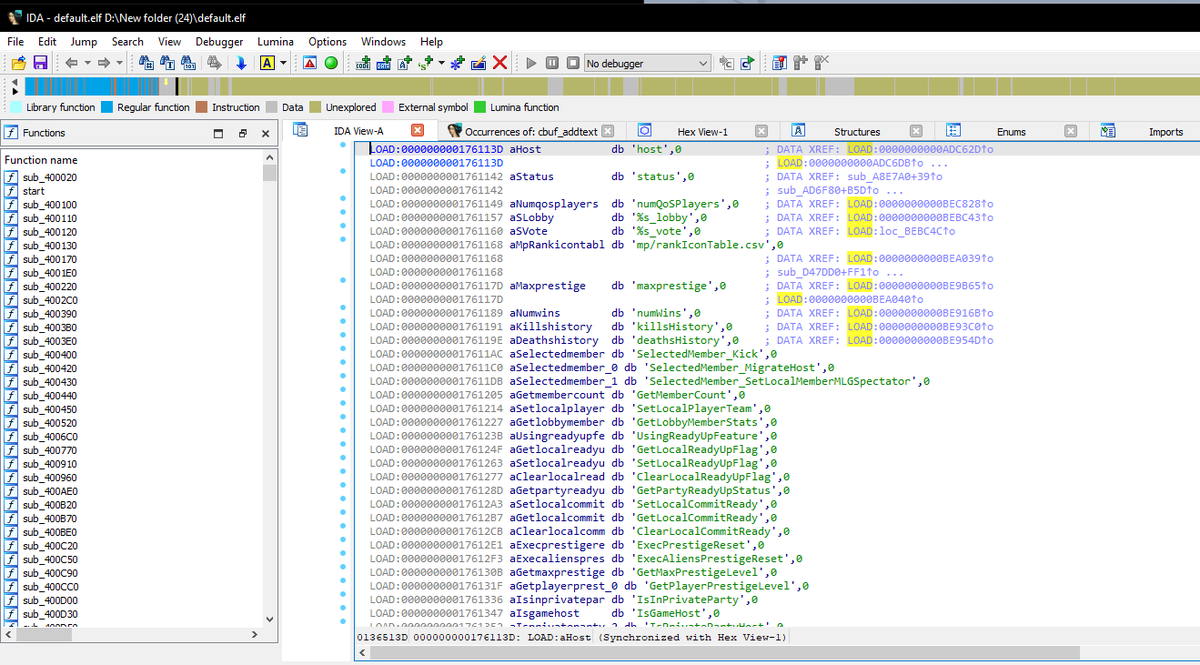Switch to the IDA View-A tab
1200x665 pixels.
pos(358,131)
